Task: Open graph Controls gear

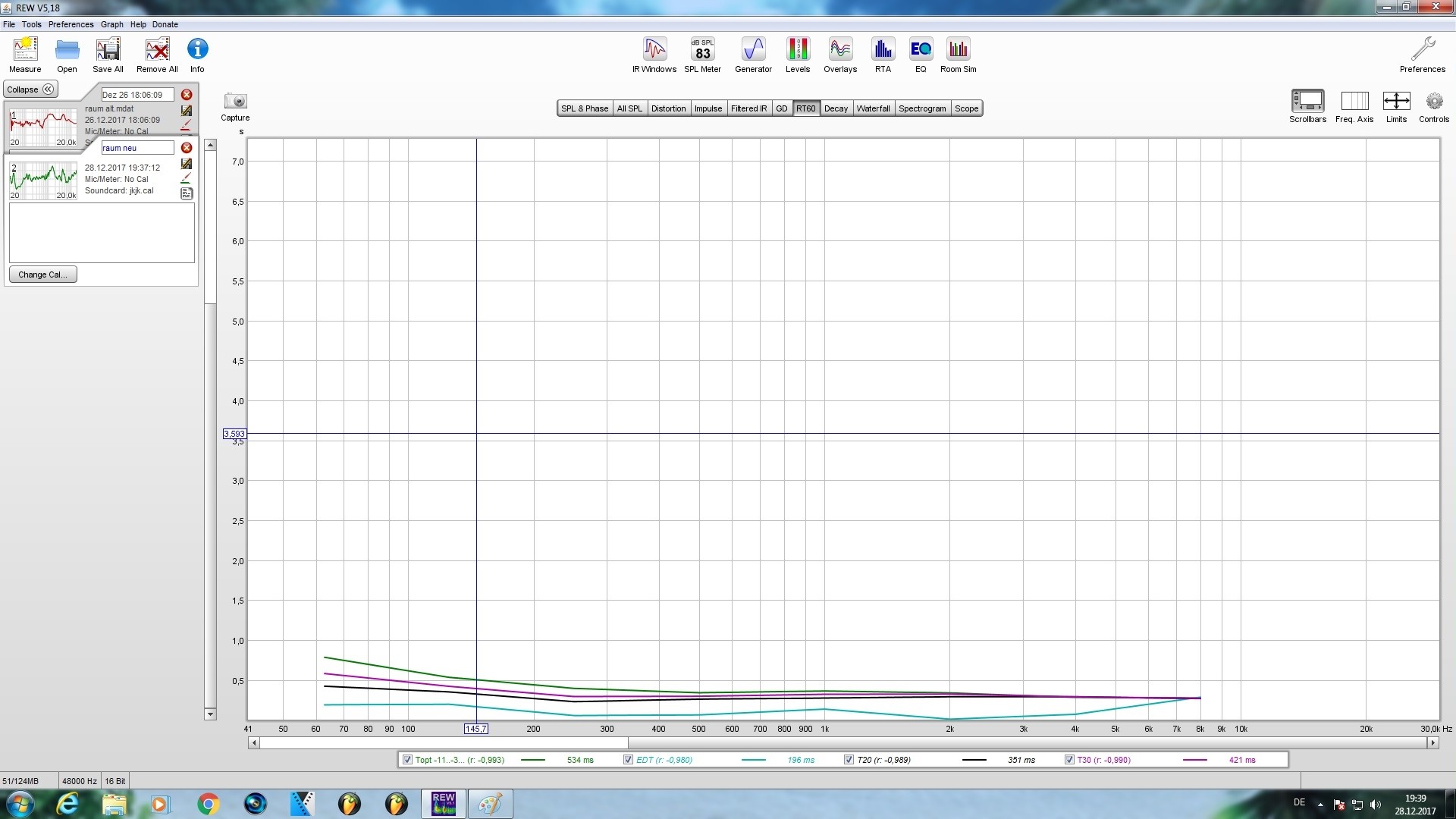Action: pos(1434,106)
